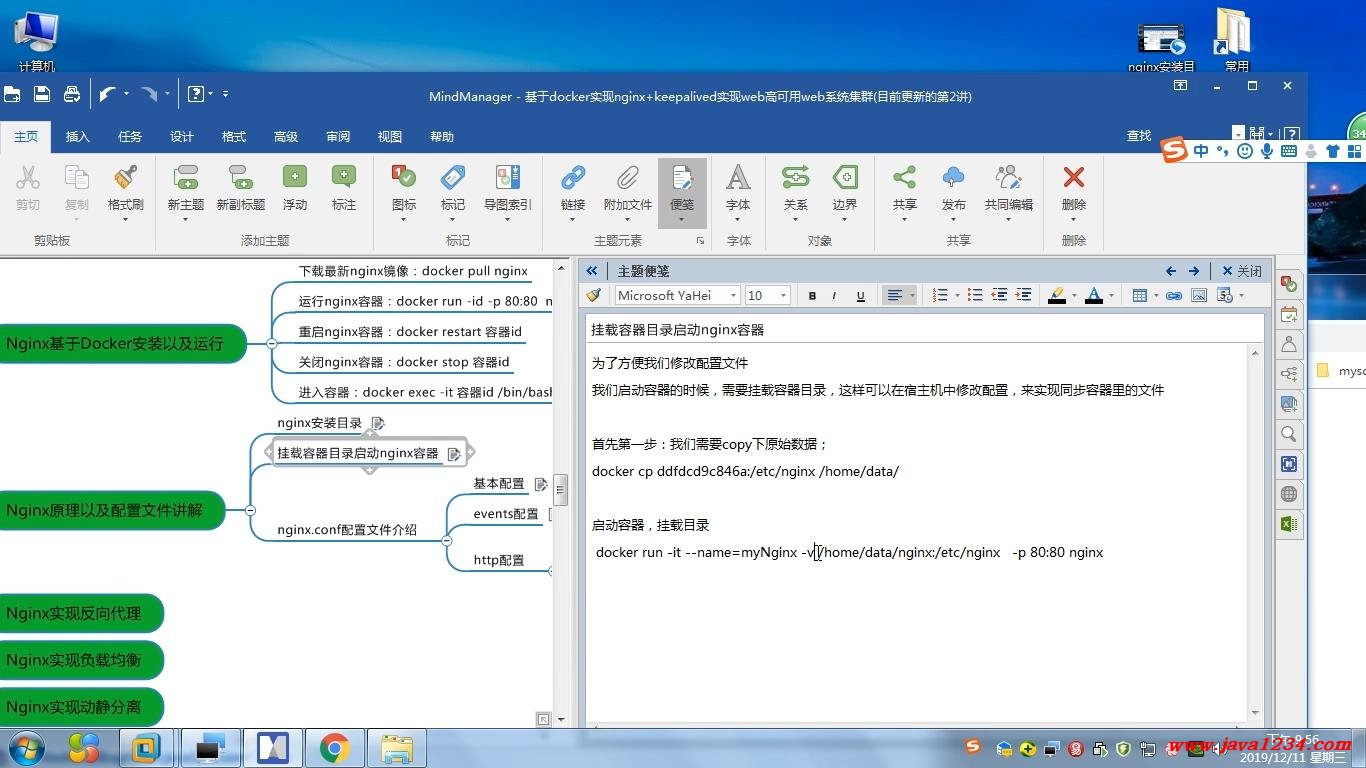Open the 字体 font options
1366x768 pixels.
click(738, 188)
